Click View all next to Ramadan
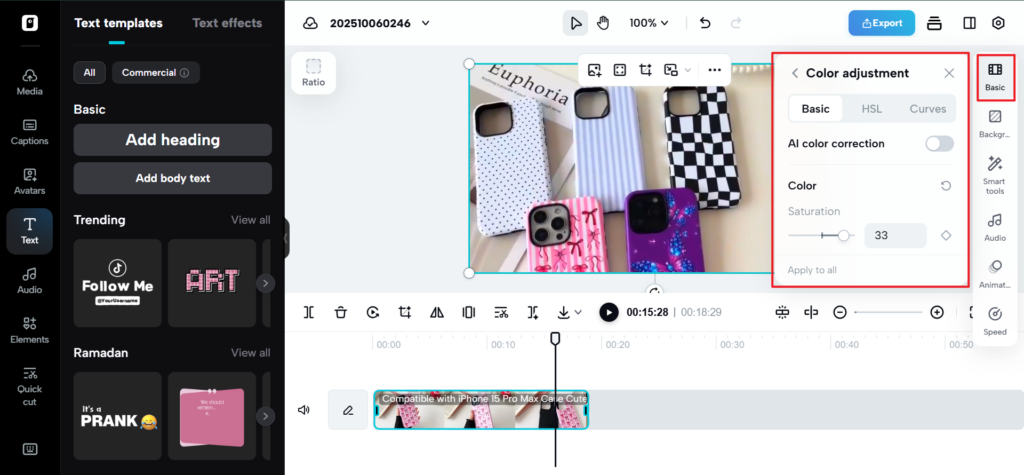This screenshot has height=475, width=1024. 250,353
